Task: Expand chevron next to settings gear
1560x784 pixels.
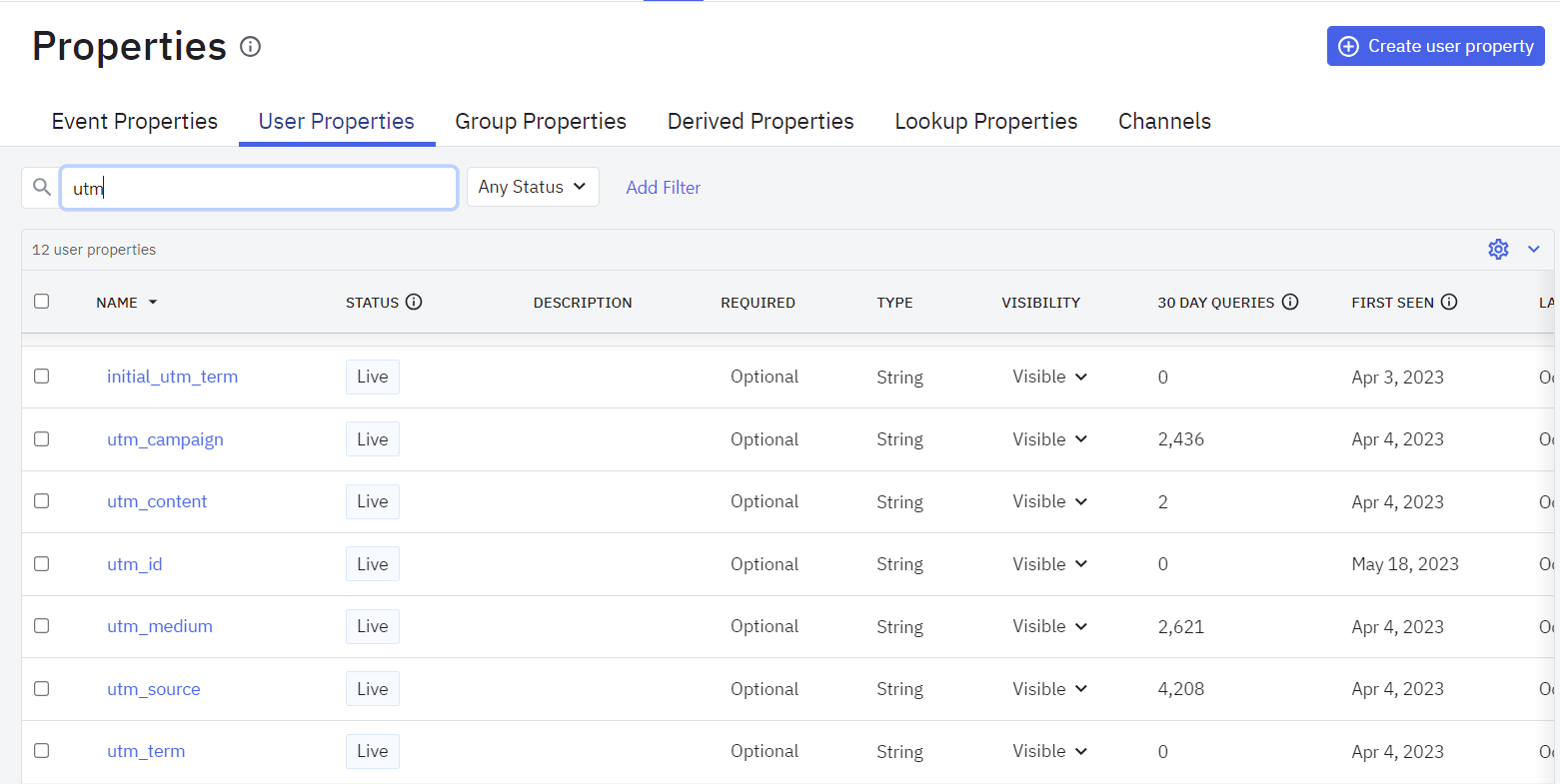Action: point(1534,250)
